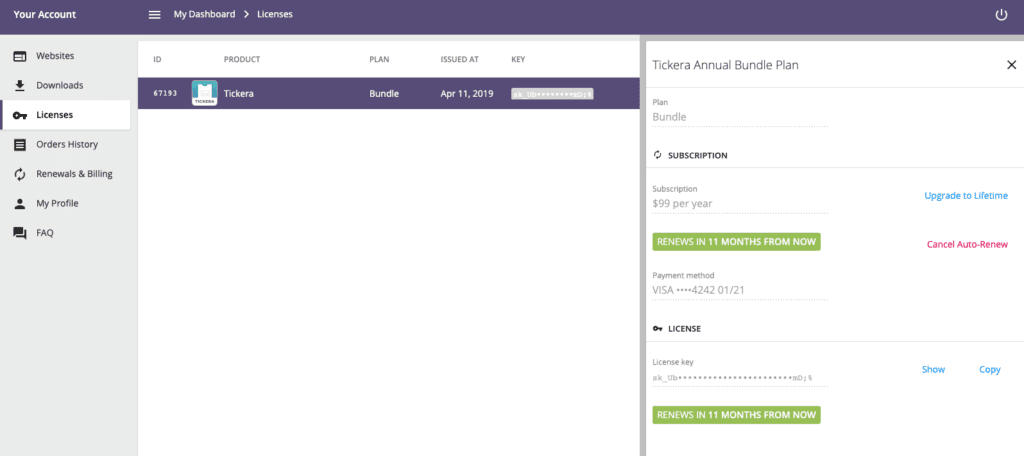Click the Bundle plan cell in row
1024x456 pixels.
coord(384,93)
